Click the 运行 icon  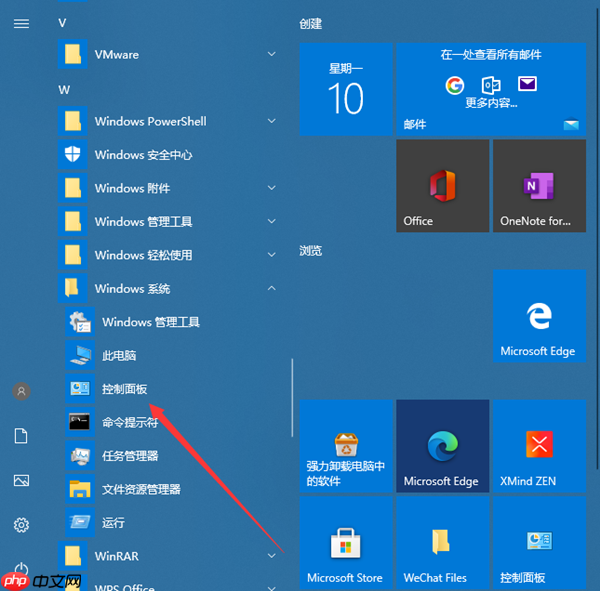(80, 522)
